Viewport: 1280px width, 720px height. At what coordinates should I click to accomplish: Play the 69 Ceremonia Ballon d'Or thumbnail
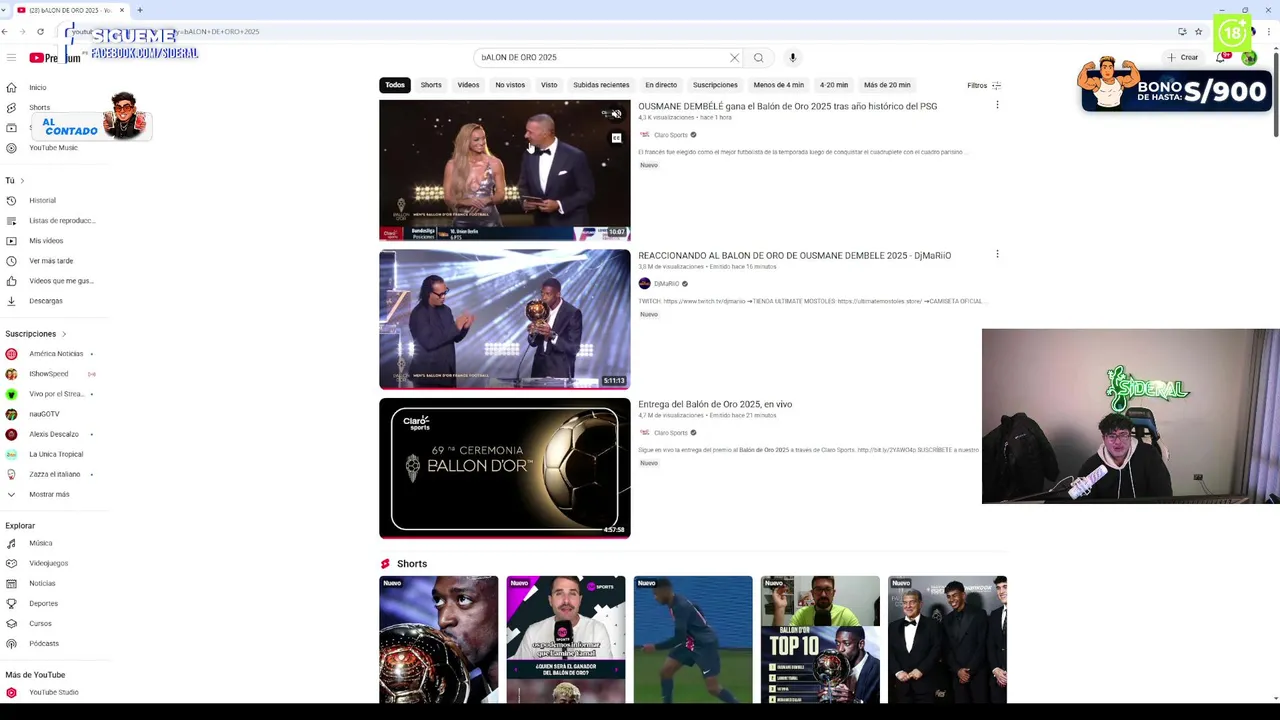[505, 468]
